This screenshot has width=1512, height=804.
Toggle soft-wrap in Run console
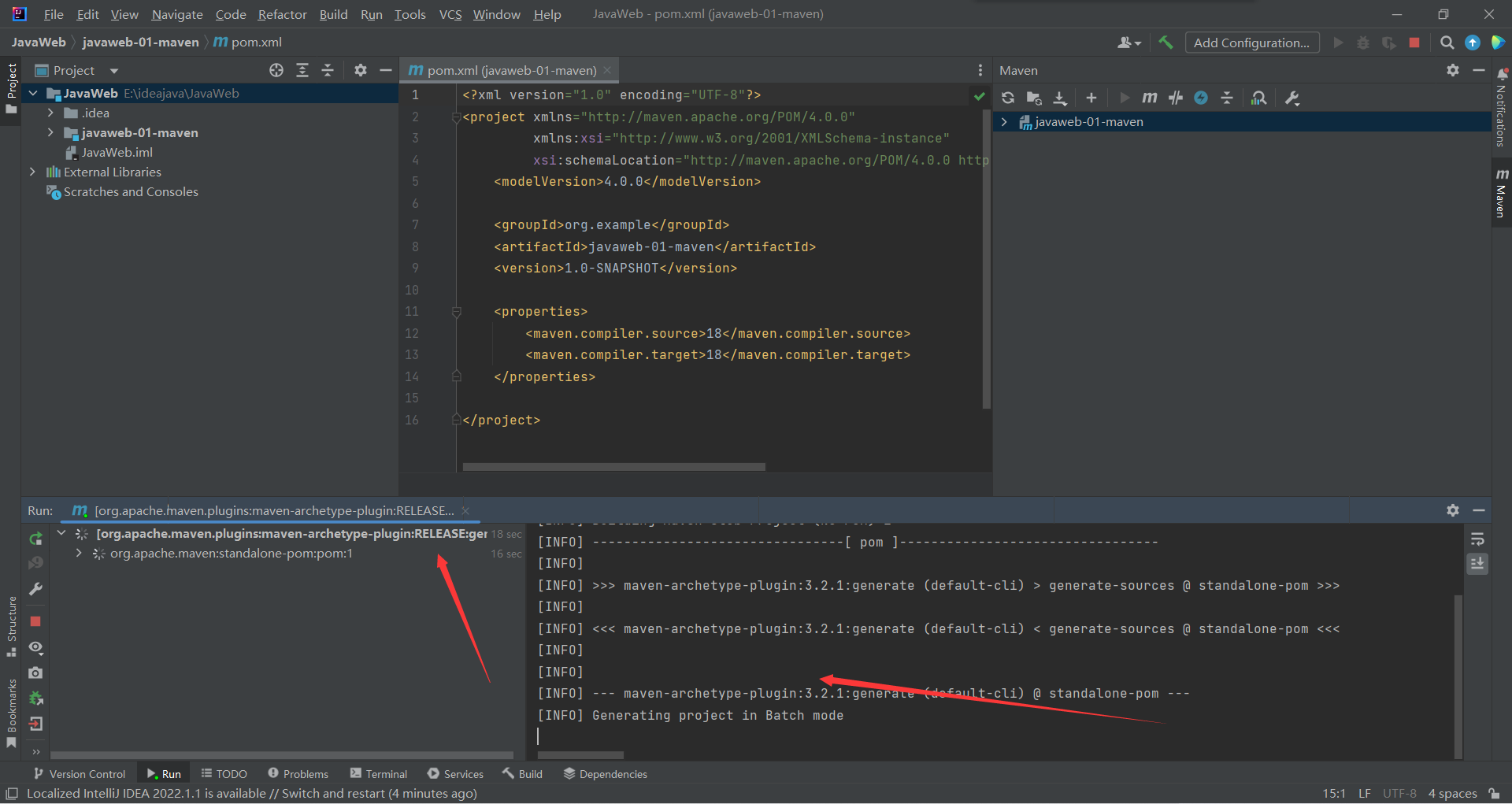(1477, 539)
